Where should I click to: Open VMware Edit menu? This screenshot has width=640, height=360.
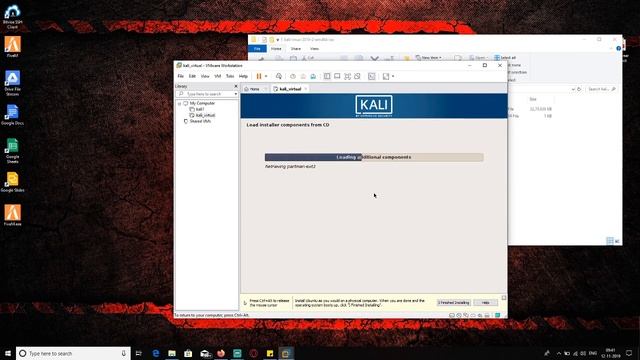point(192,76)
